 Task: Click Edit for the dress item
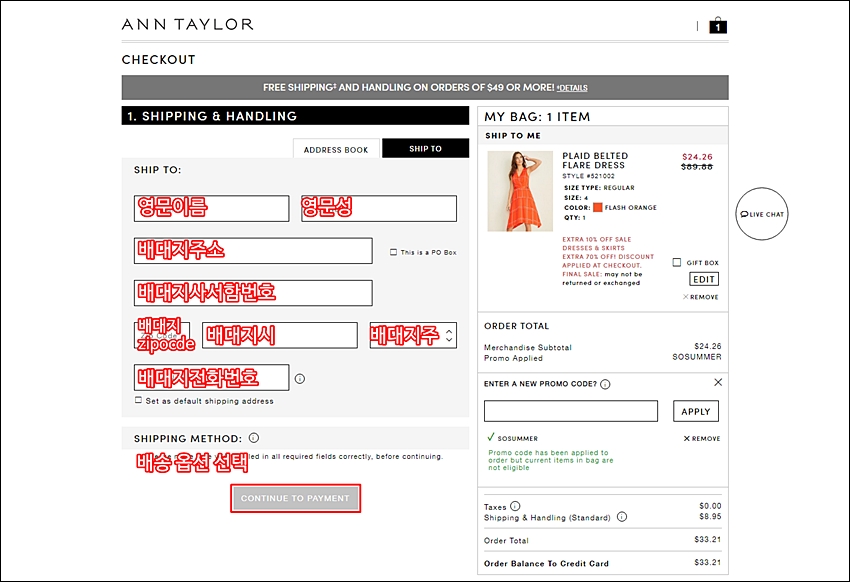coord(704,279)
